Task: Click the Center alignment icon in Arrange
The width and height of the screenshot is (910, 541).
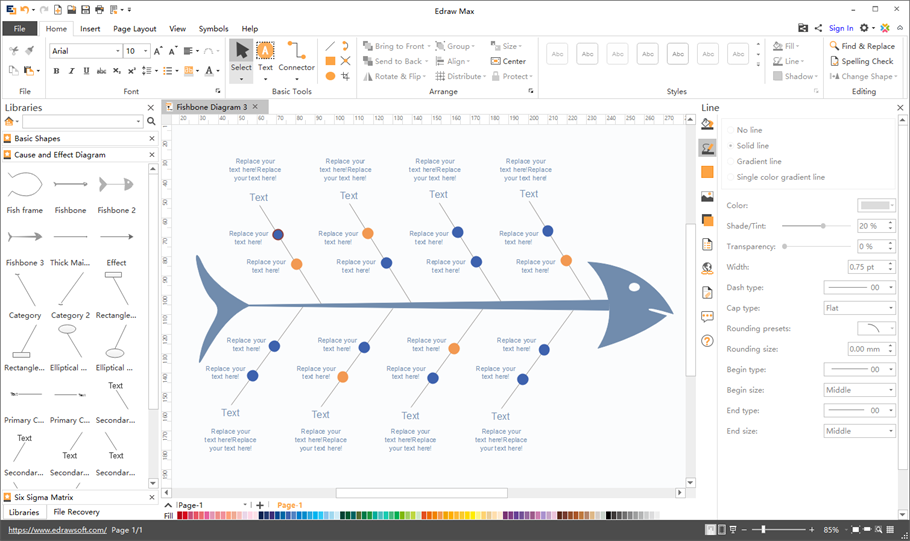Action: click(508, 61)
